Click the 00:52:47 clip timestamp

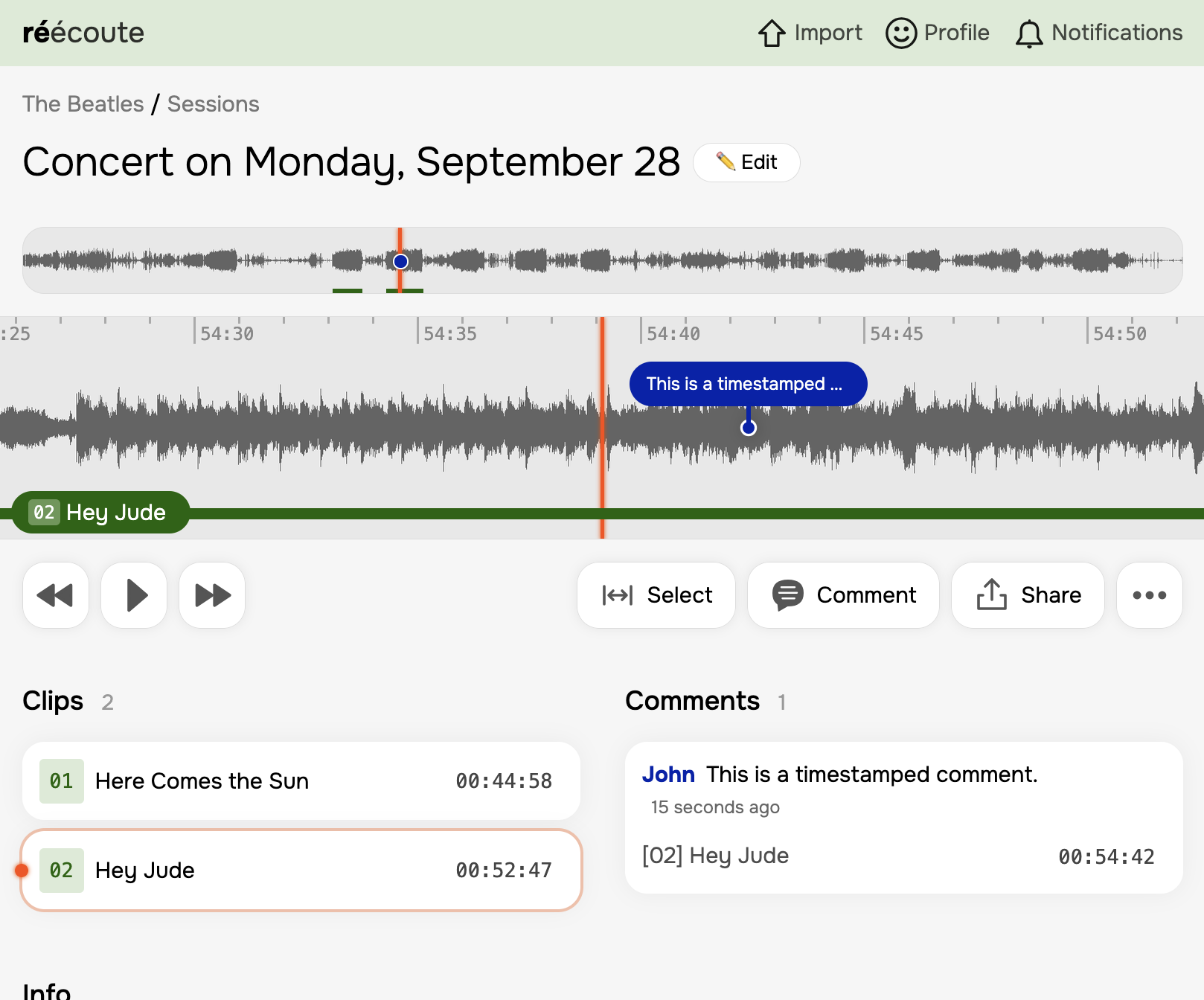pos(504,871)
